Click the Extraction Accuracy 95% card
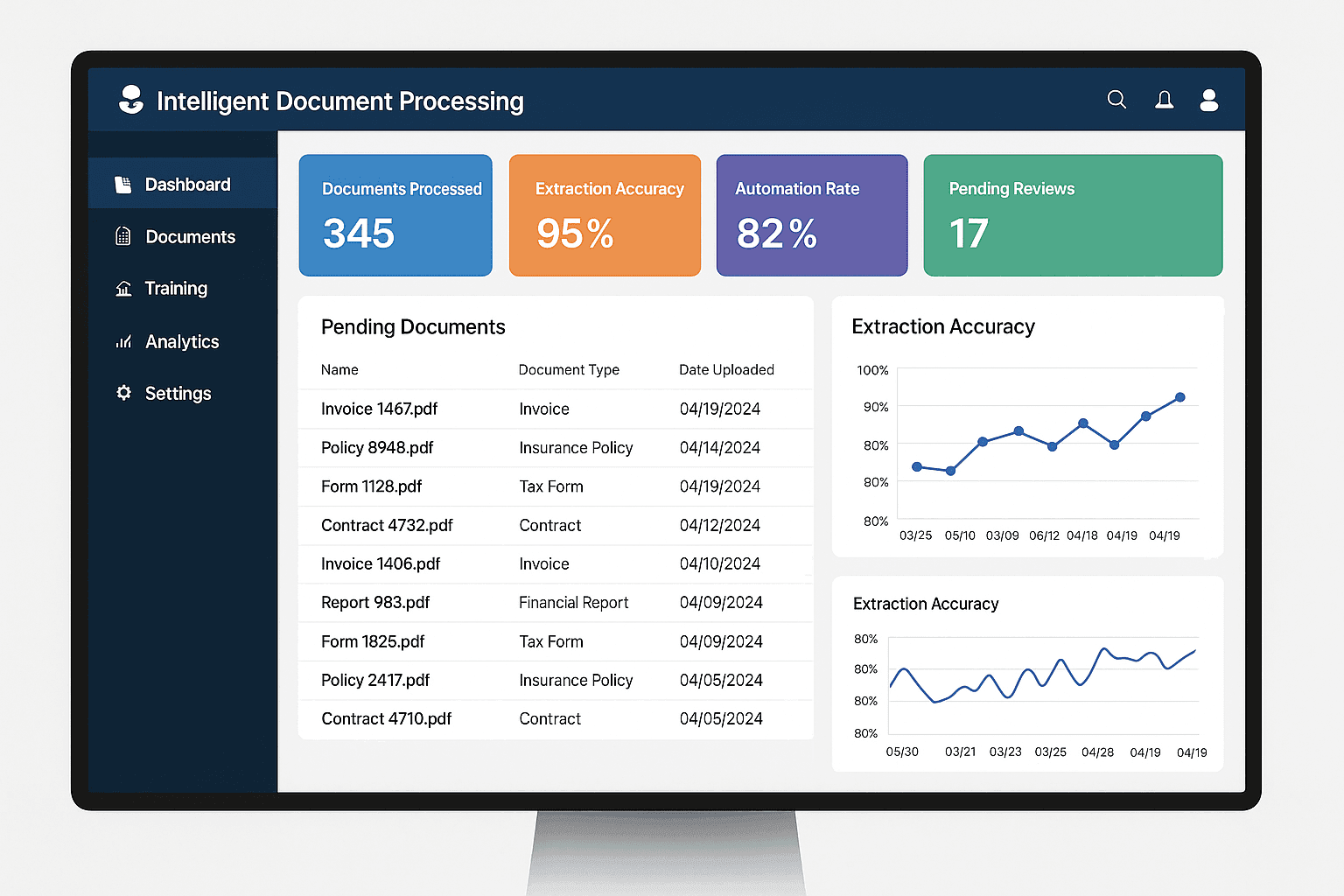 click(x=605, y=214)
